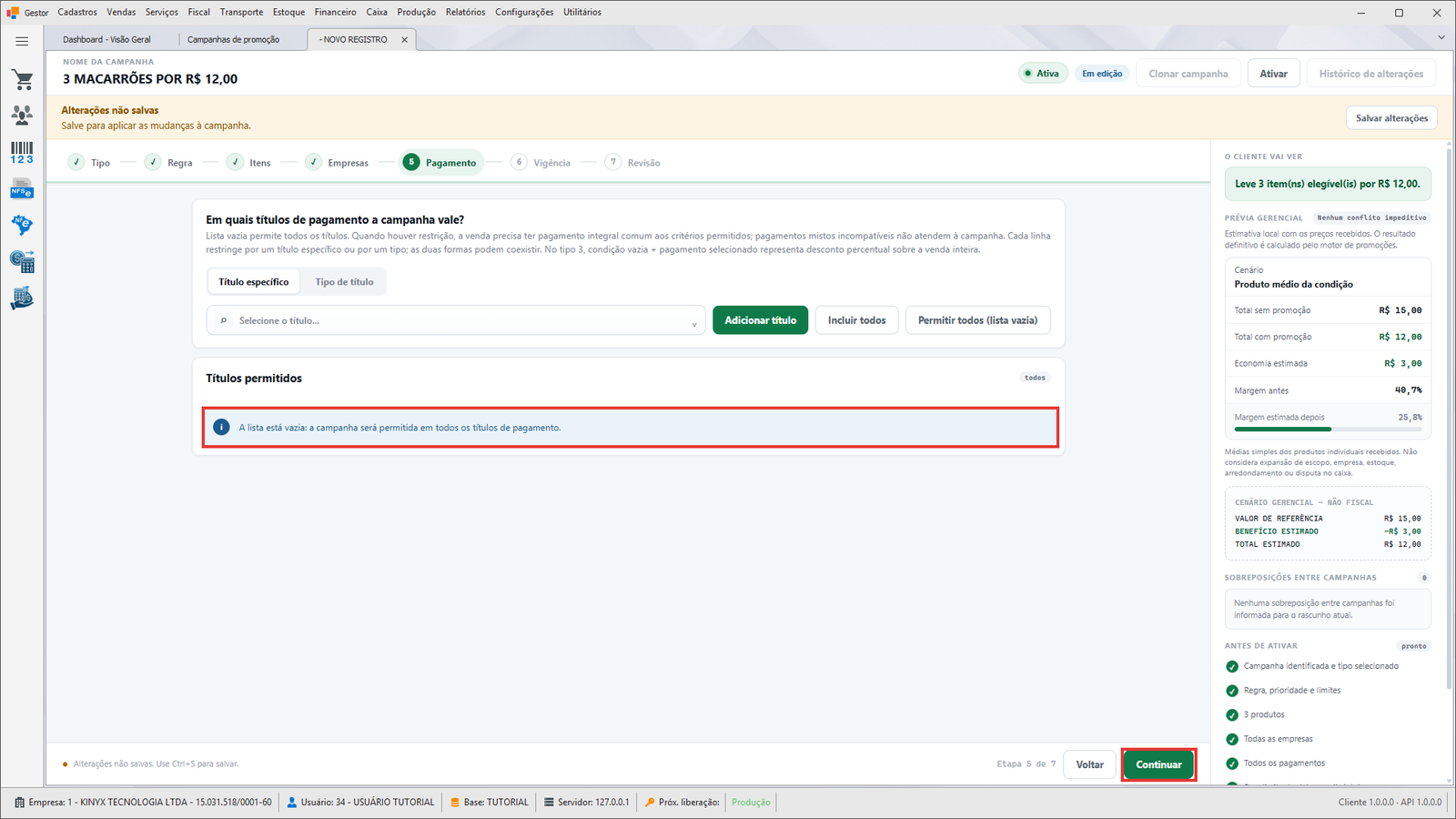Open the Financeiro menu
The image size is (1456, 819).
tap(336, 12)
